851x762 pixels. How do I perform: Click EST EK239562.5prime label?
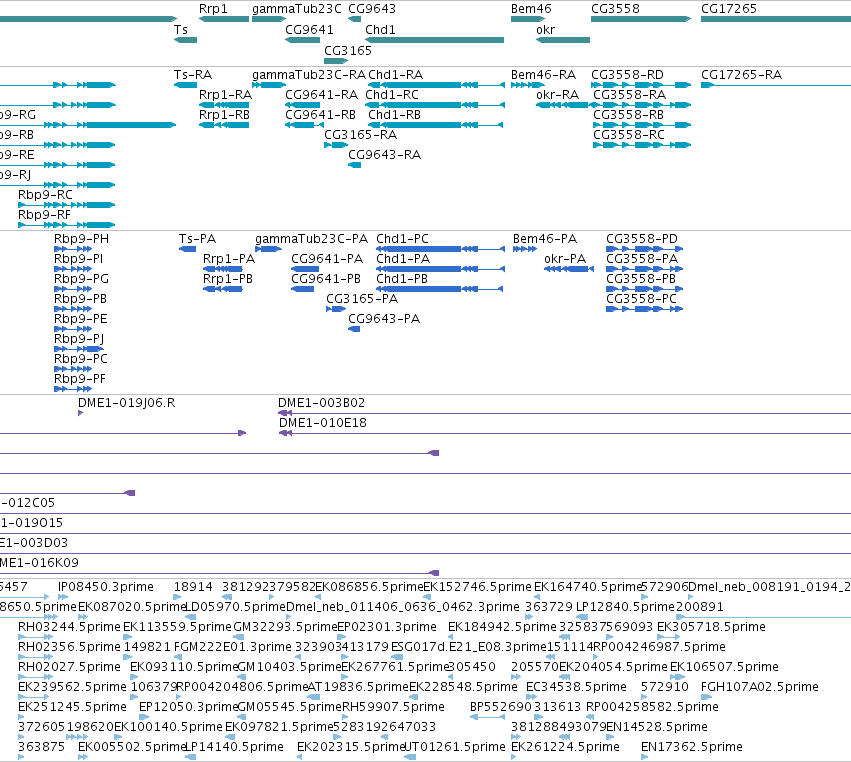click(x=72, y=687)
